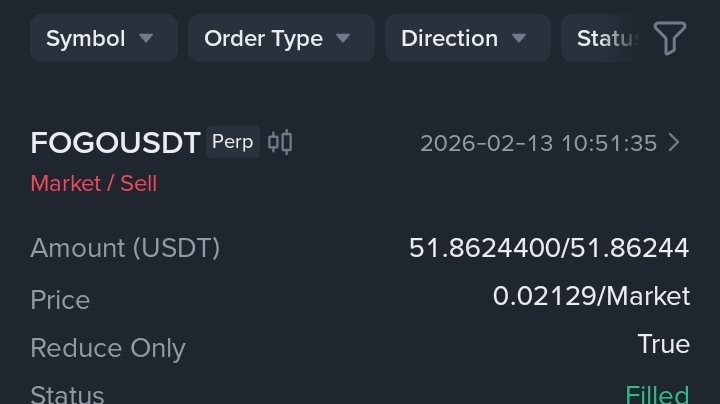
Task: Click the Reduce Only label
Action: 108,348
